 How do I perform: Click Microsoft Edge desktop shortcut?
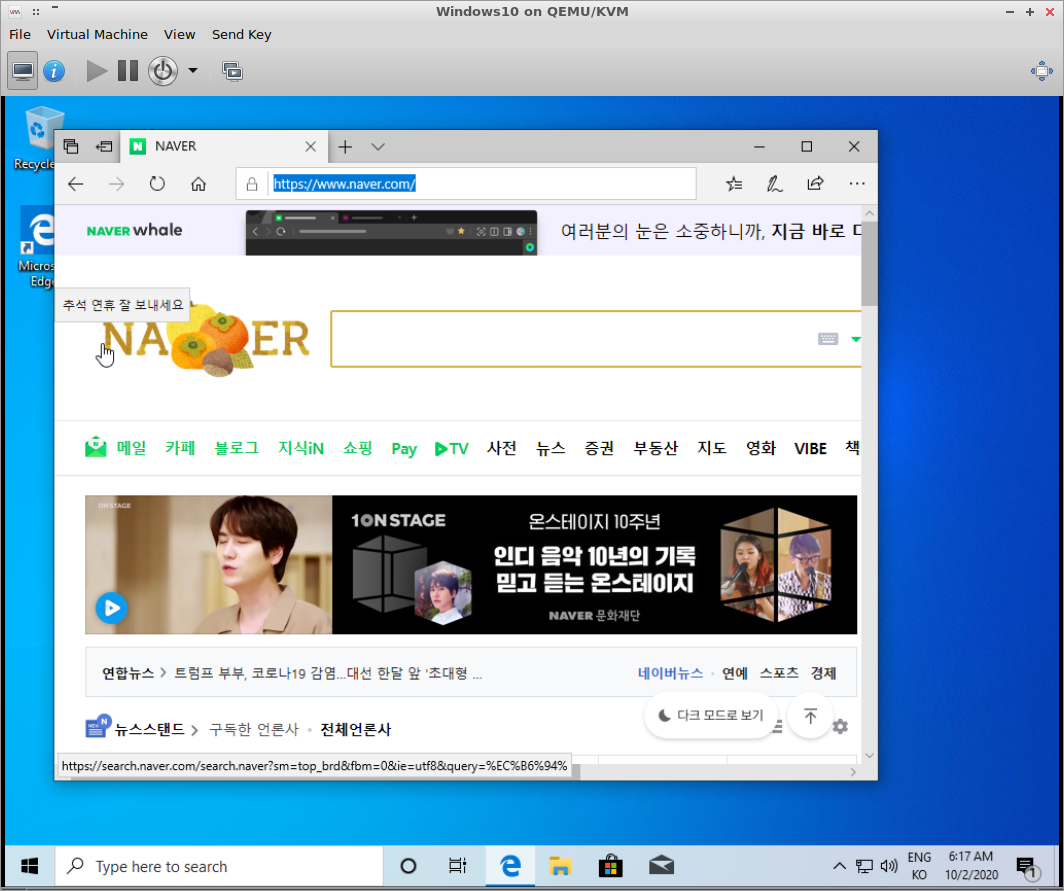tap(36, 248)
